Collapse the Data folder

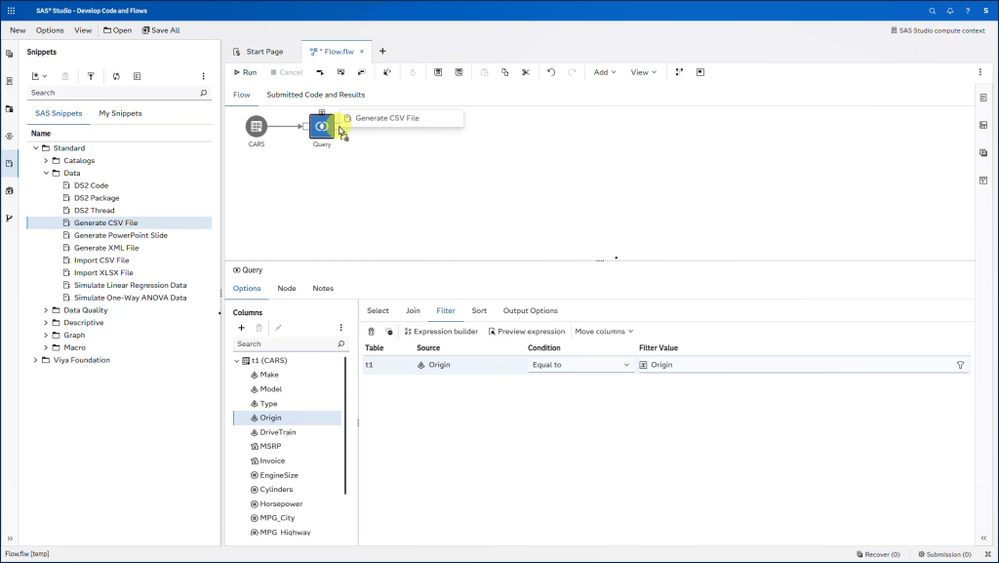pyautogui.click(x=46, y=173)
